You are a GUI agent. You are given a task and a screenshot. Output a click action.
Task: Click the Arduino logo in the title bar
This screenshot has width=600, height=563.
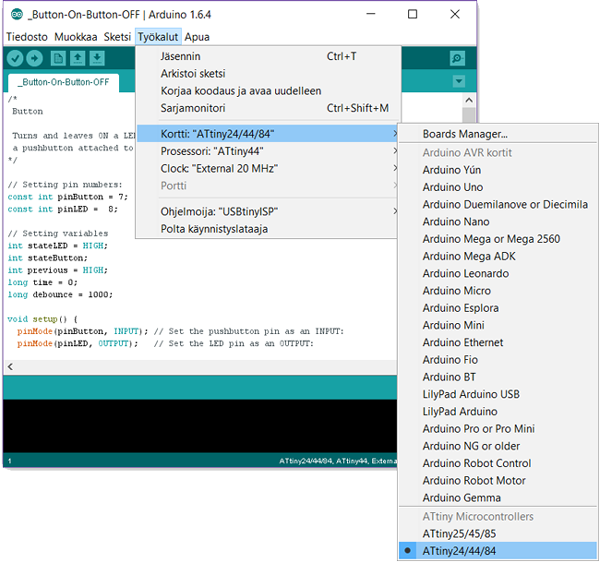coord(16,15)
